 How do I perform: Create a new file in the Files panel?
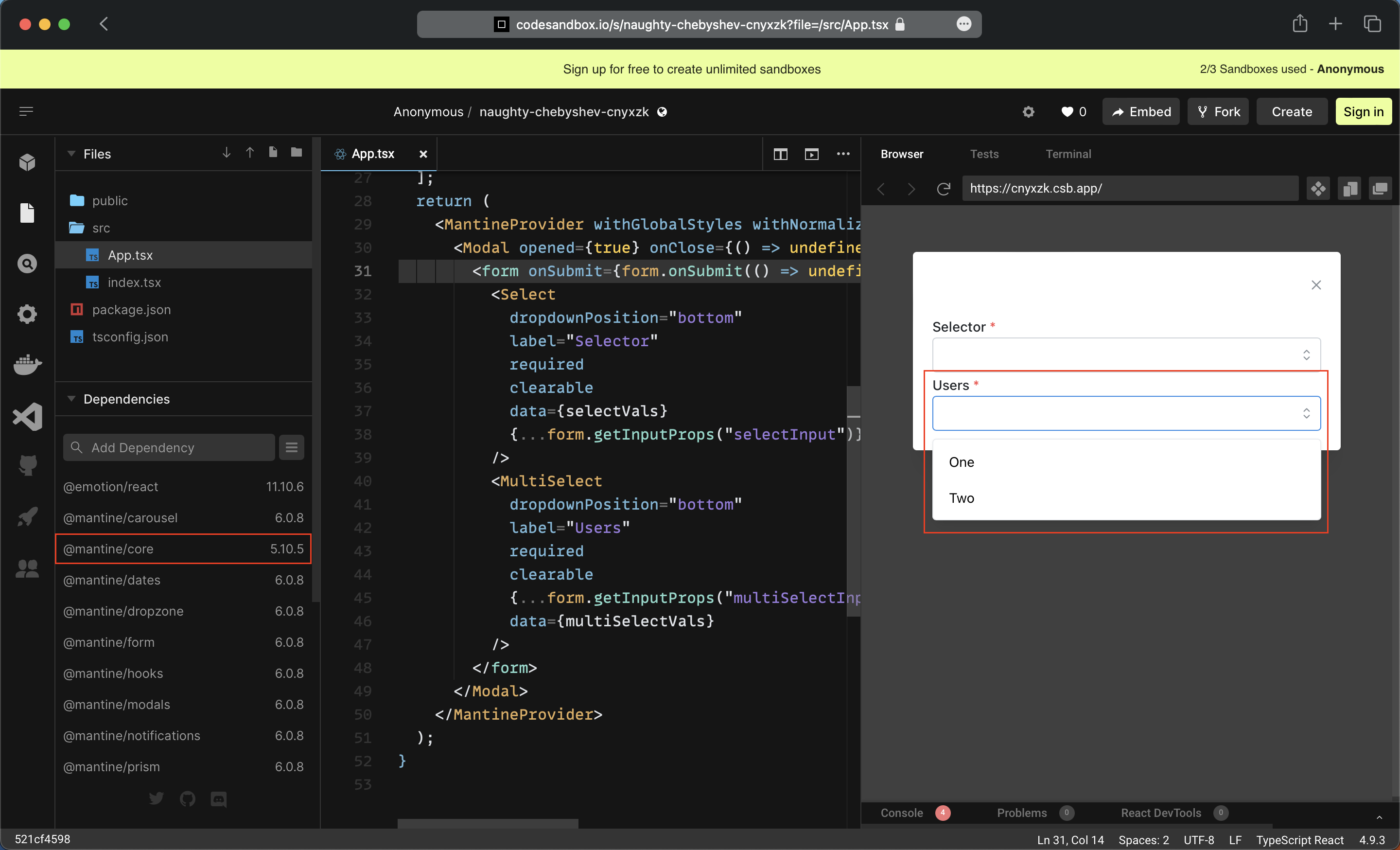(272, 152)
